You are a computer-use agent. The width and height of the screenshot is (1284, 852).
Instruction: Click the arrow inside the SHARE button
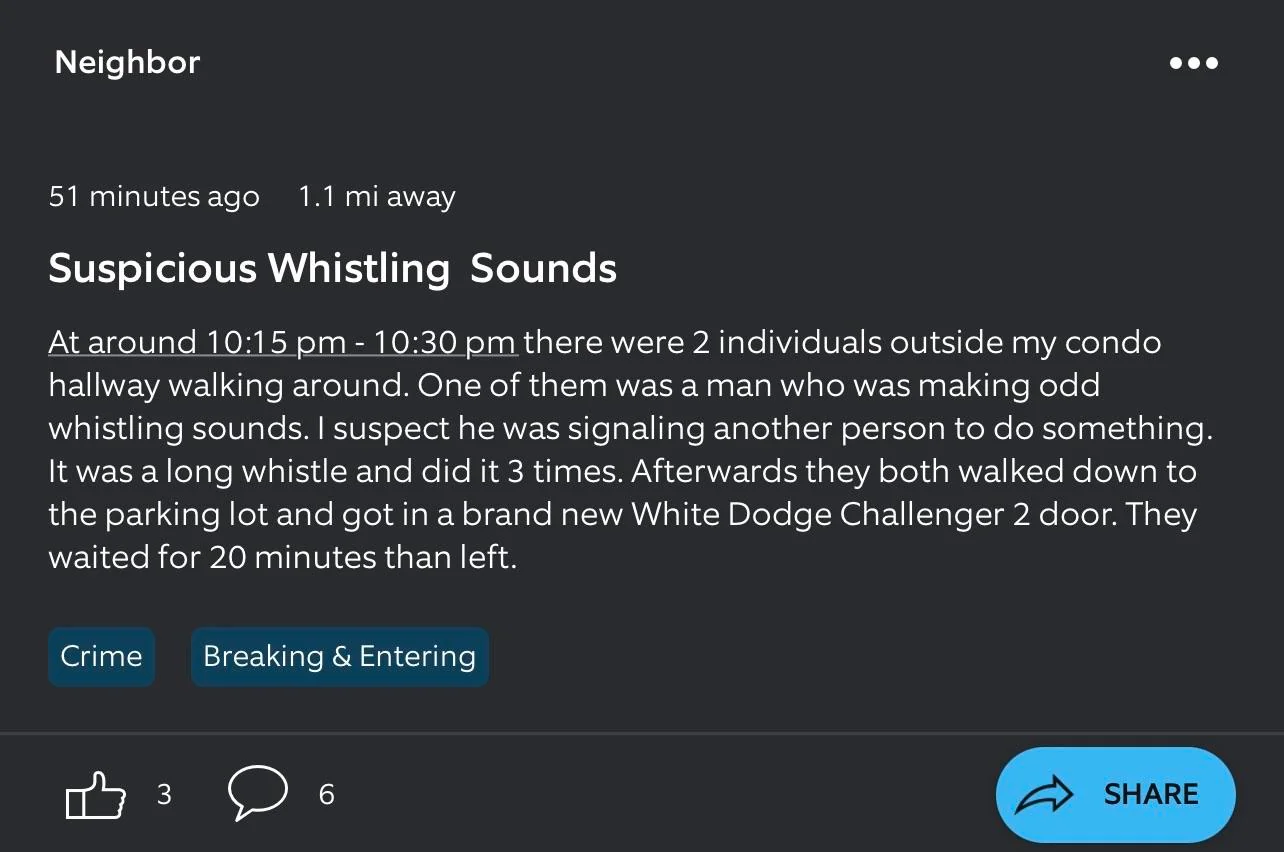pyautogui.click(x=1046, y=794)
